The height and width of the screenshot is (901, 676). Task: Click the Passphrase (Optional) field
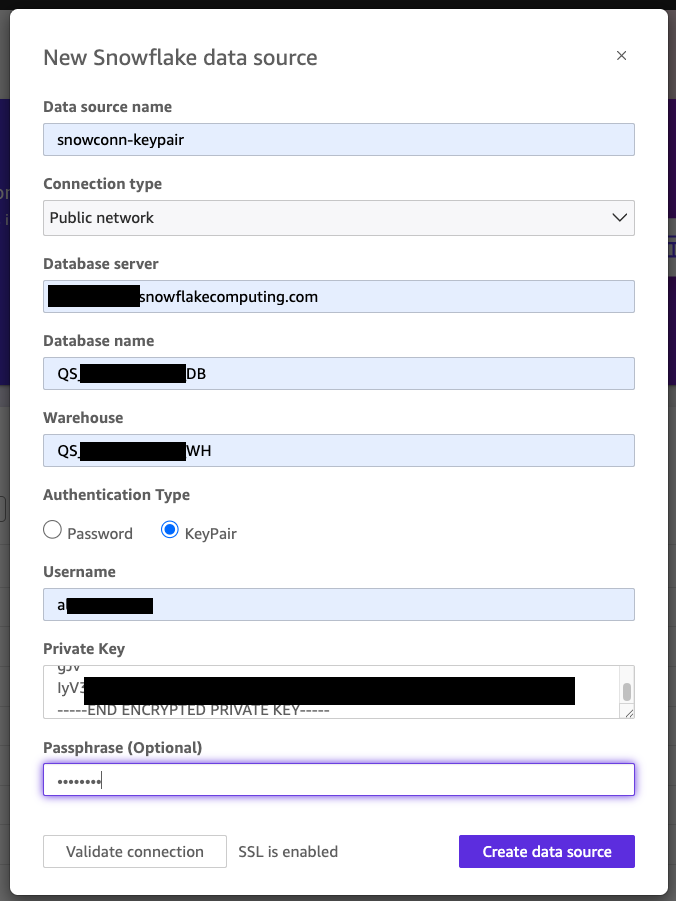[x=338, y=780]
